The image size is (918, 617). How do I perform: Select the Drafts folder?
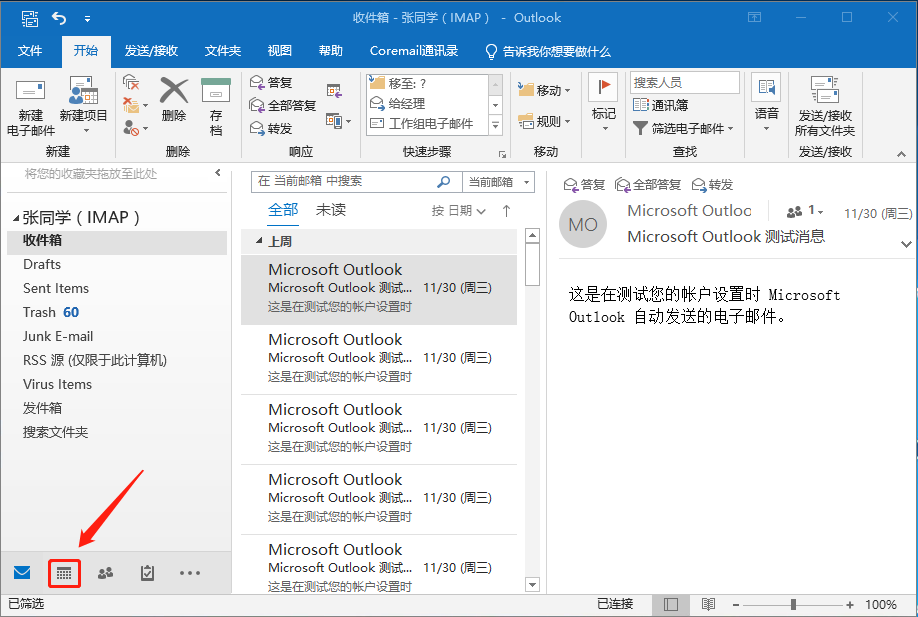pyautogui.click(x=117, y=264)
